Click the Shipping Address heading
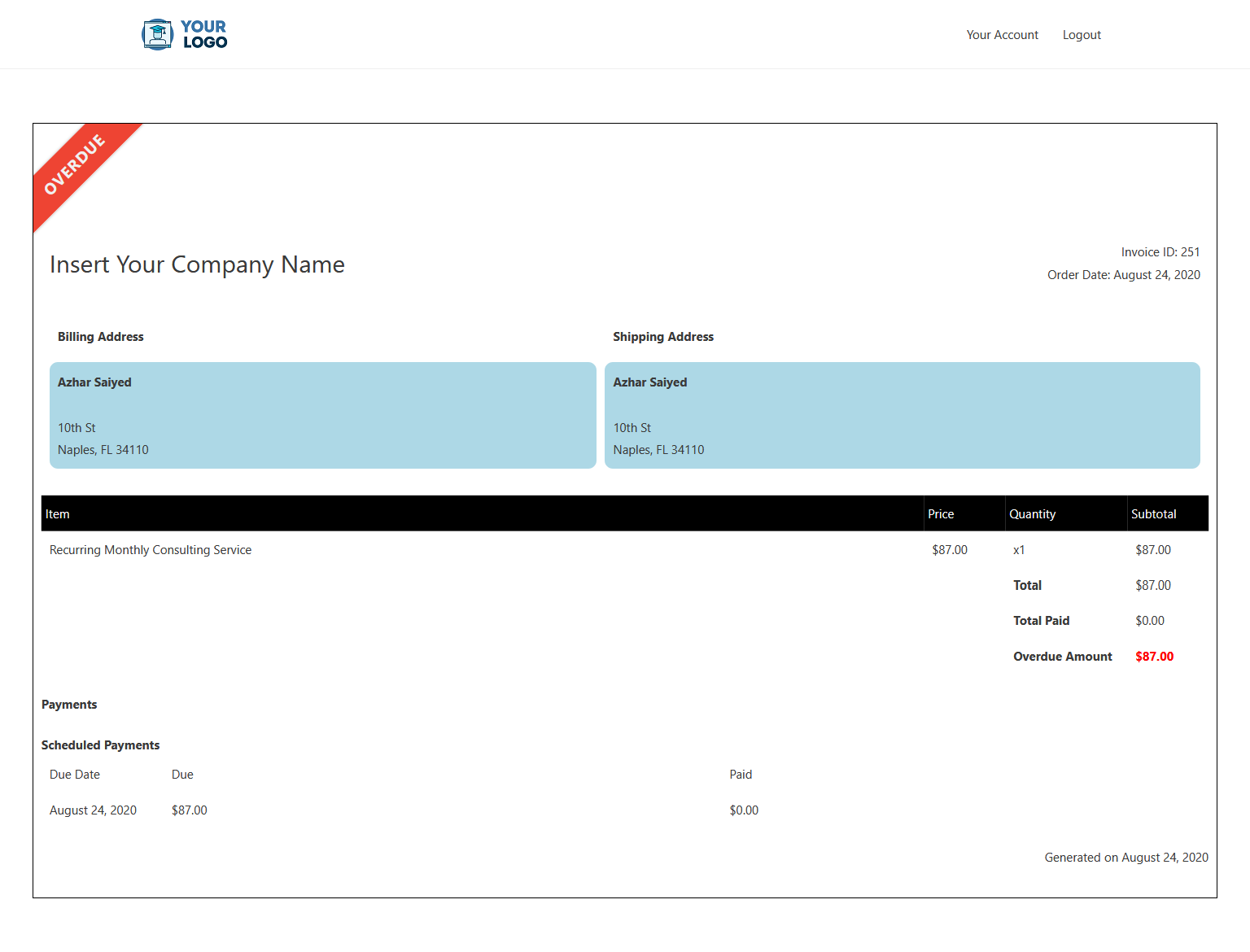The height and width of the screenshot is (952, 1250). tap(662, 337)
